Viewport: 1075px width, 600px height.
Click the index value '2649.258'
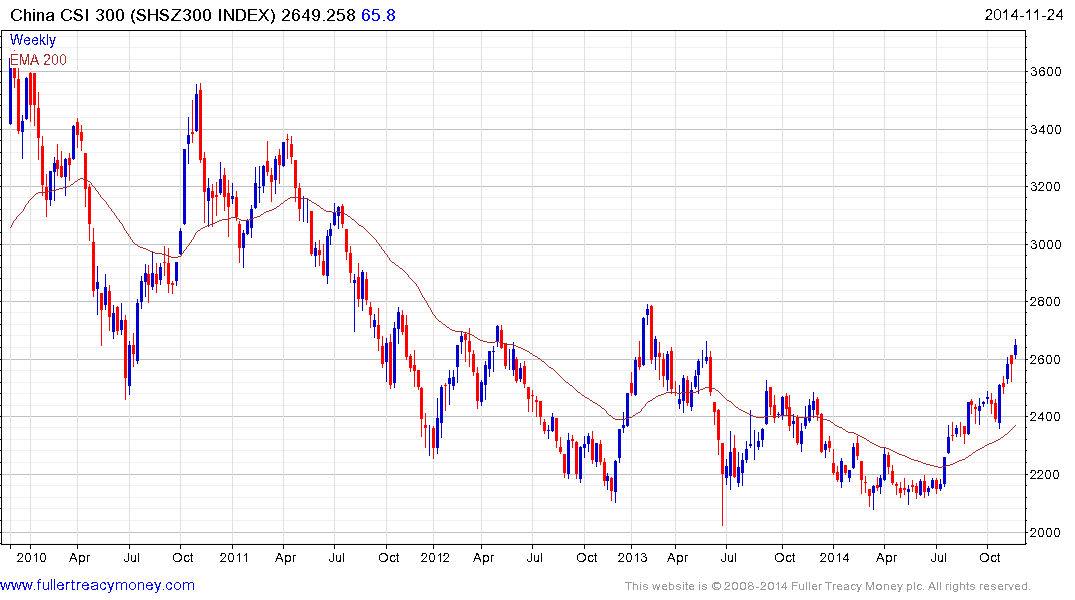pyautogui.click(x=318, y=15)
